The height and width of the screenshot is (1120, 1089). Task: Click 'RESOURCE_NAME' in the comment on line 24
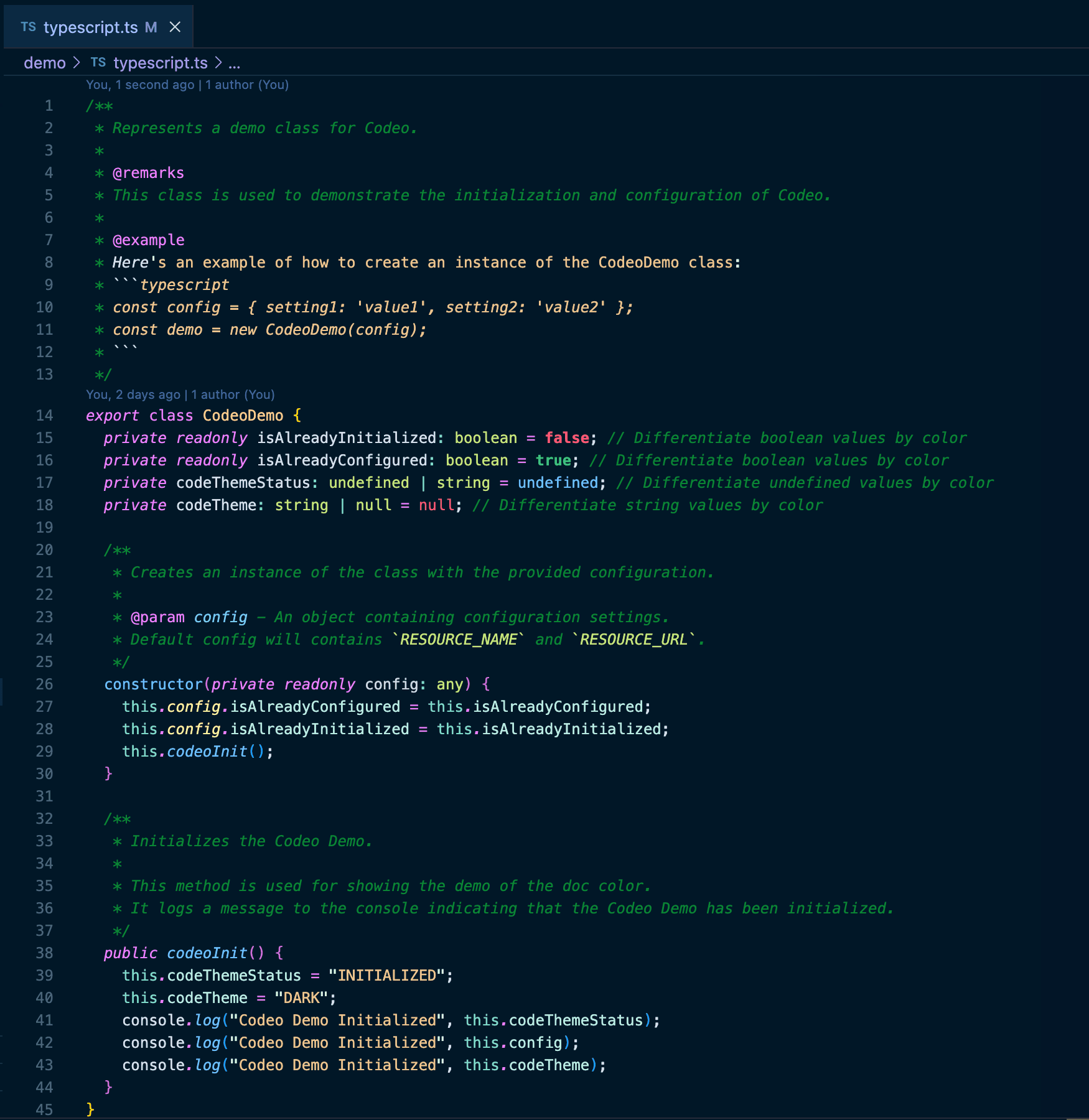pos(459,640)
